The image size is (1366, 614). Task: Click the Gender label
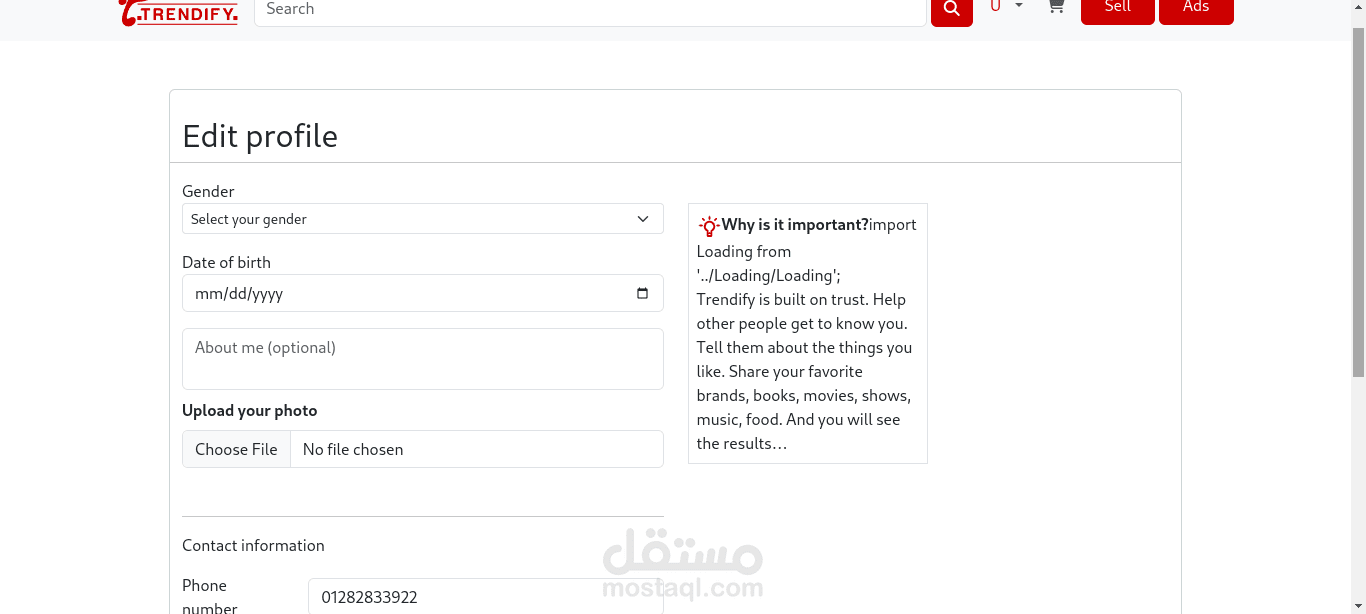click(208, 191)
